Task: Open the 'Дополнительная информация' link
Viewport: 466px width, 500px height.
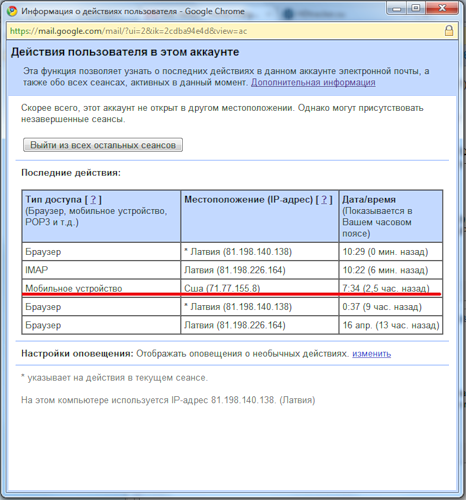Action: click(313, 82)
